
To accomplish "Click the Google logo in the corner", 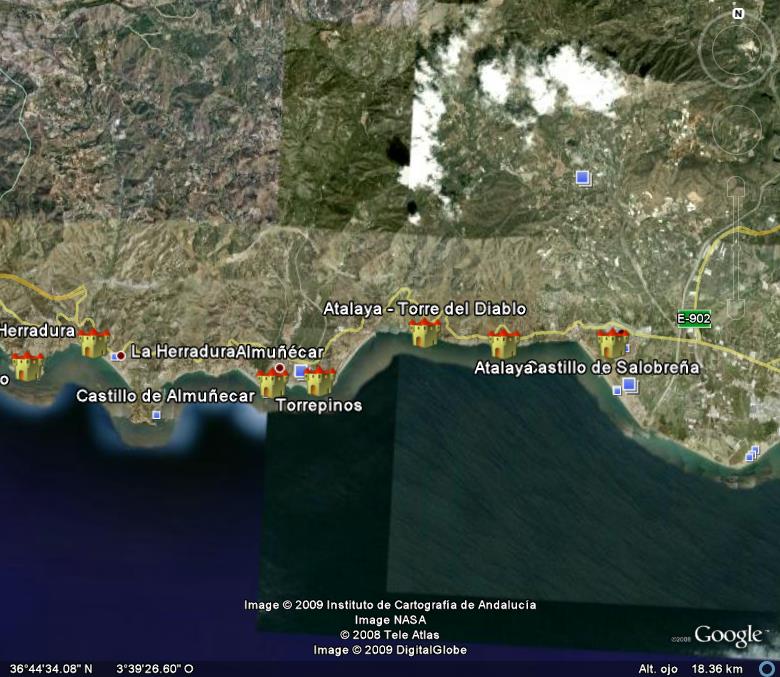I will (727, 635).
